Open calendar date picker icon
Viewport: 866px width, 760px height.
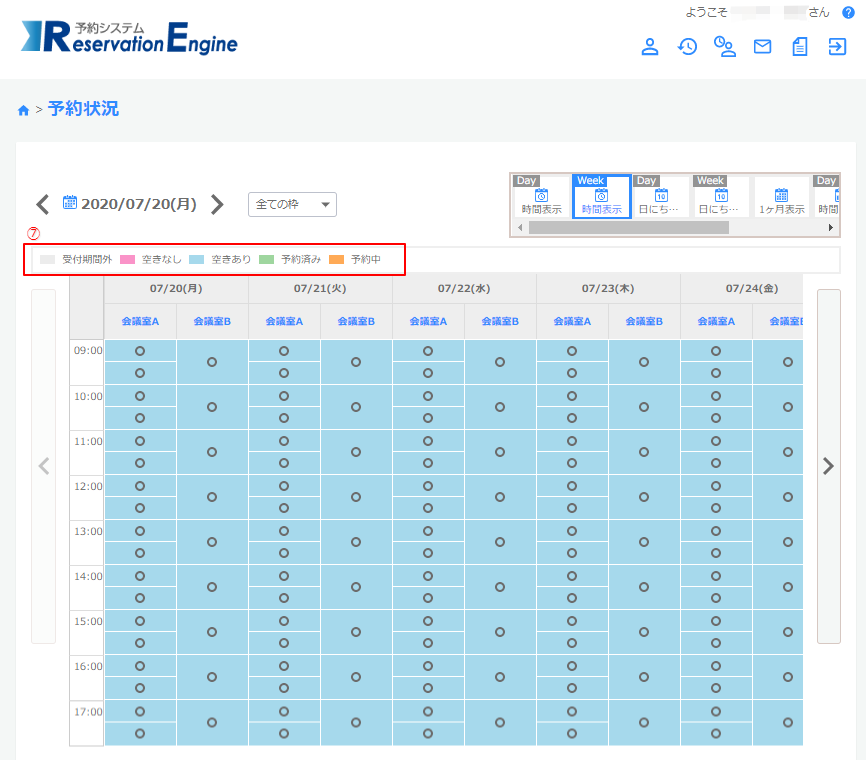point(70,203)
